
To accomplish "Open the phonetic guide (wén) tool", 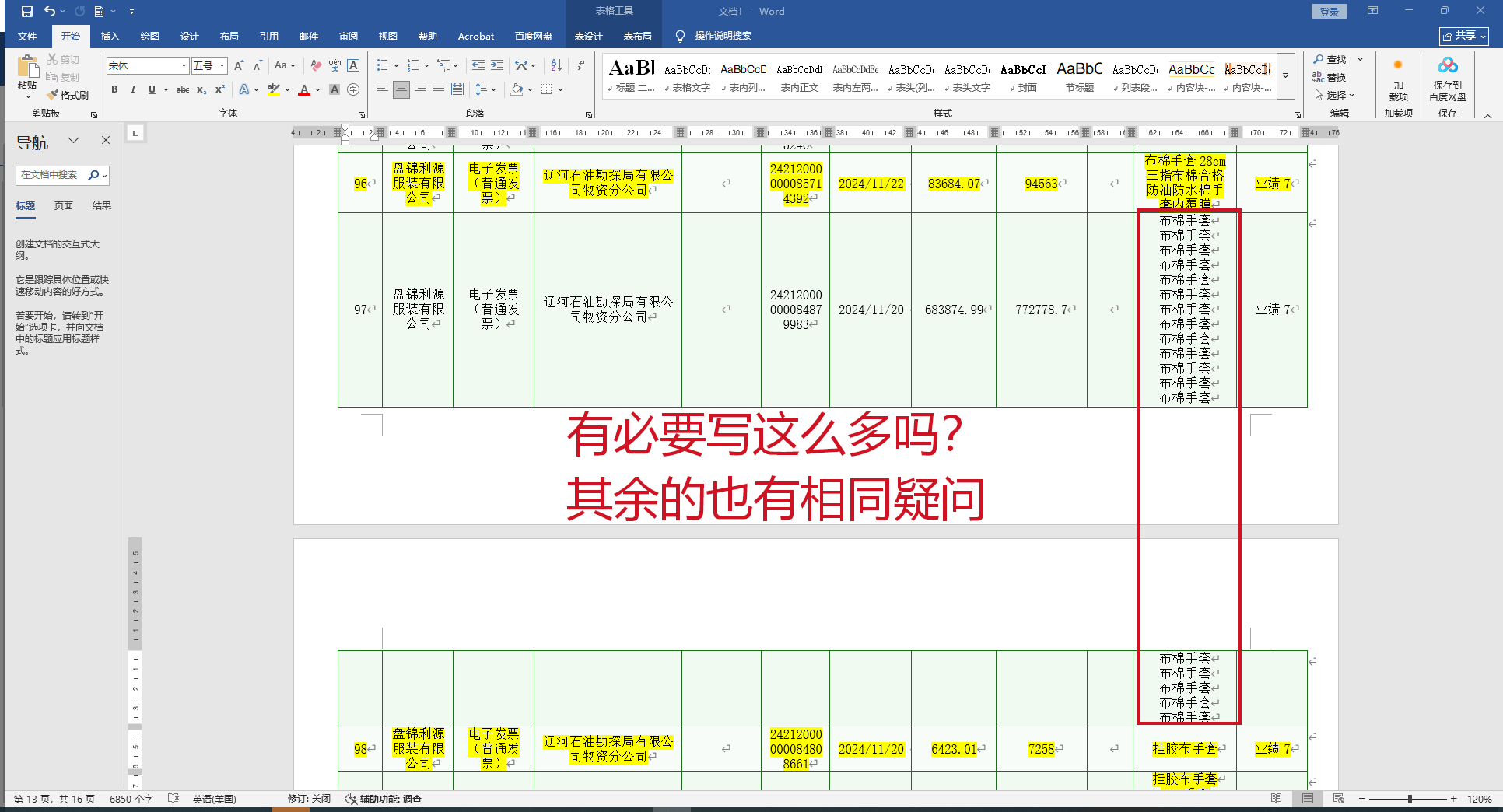I will (x=335, y=66).
